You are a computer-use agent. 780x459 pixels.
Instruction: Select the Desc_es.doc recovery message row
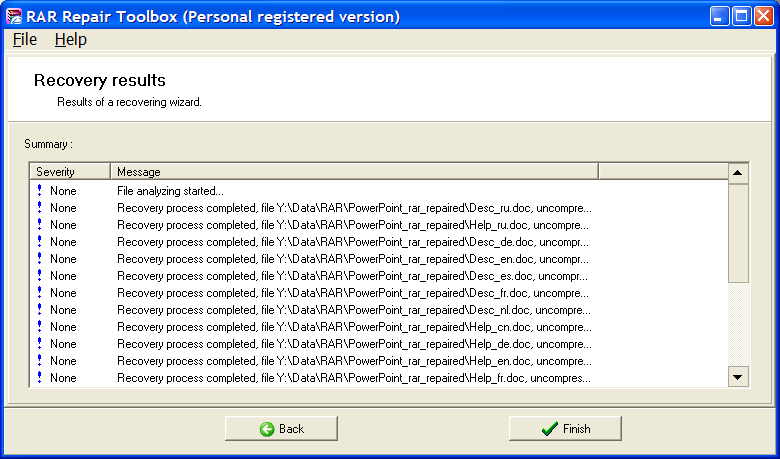[353, 275]
